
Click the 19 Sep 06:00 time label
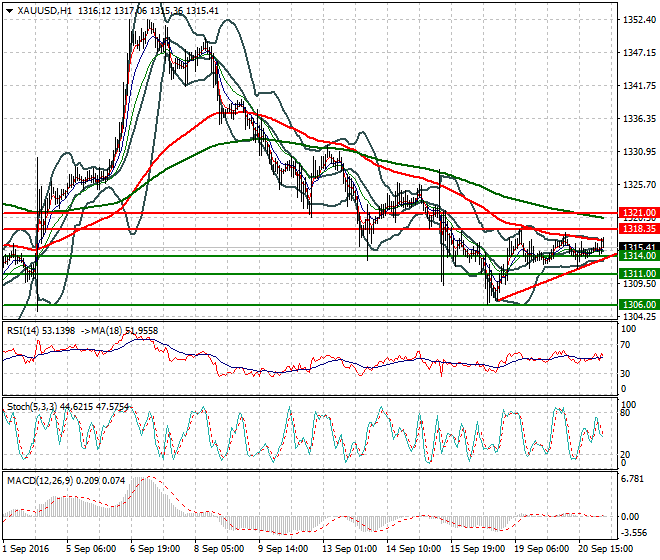pyautogui.click(x=541, y=549)
